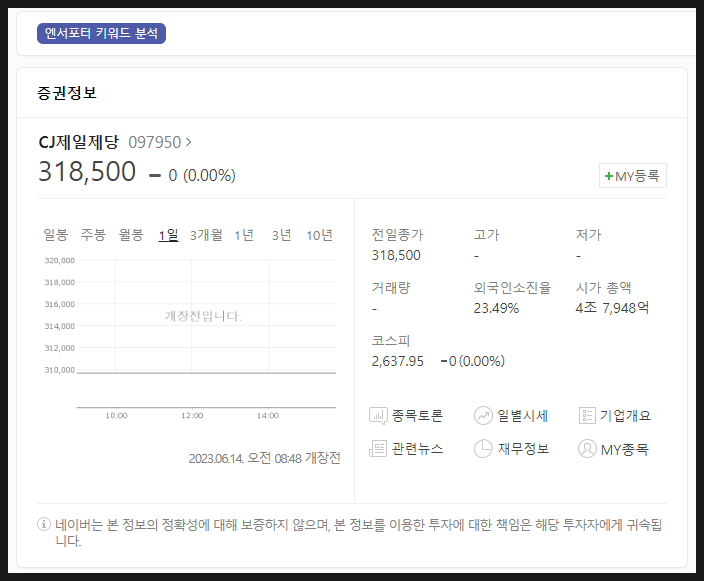Viewport: 704px width, 581px height.
Task: Click the 재무정보 pie chart icon
Action: point(483,449)
